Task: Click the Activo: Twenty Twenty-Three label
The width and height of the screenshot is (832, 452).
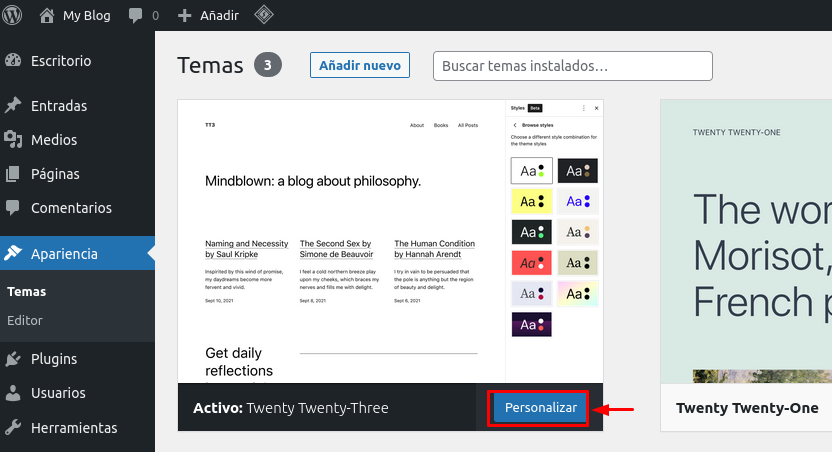Action: coord(291,407)
